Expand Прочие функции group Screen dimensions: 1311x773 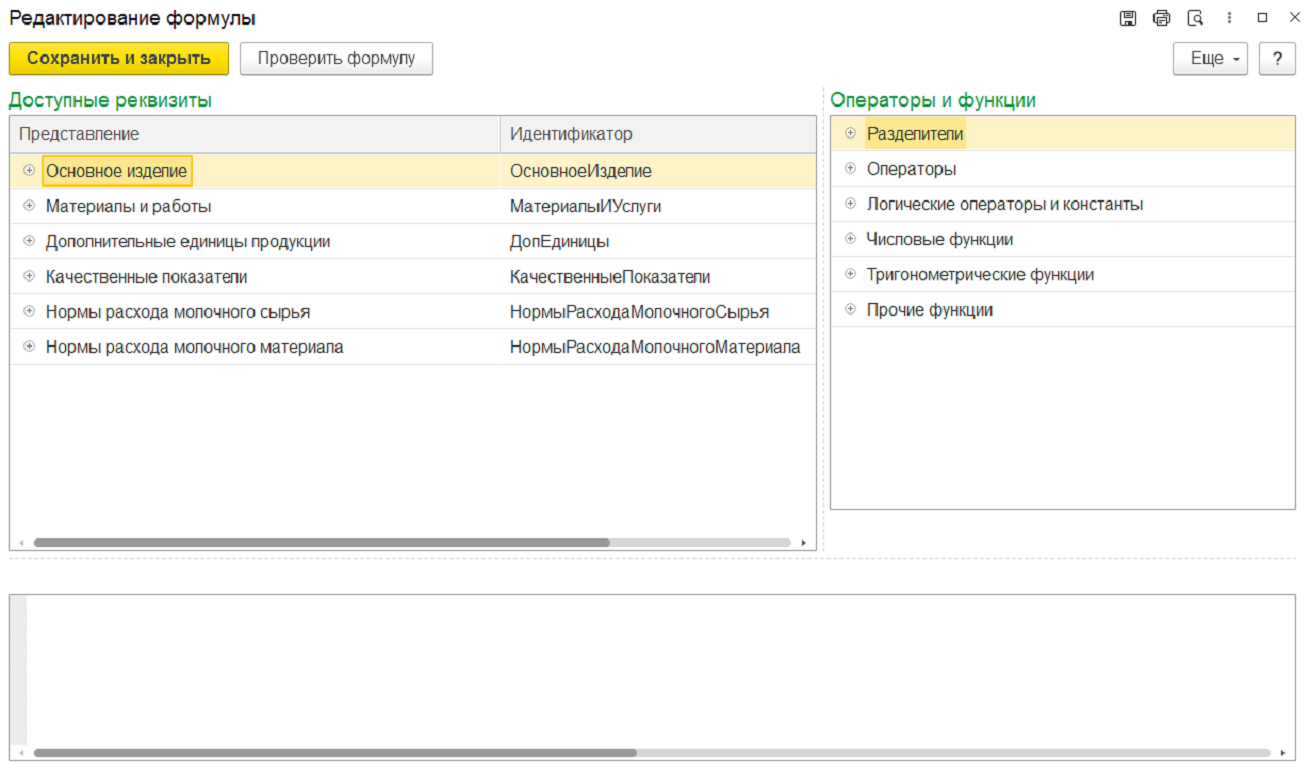pos(850,309)
